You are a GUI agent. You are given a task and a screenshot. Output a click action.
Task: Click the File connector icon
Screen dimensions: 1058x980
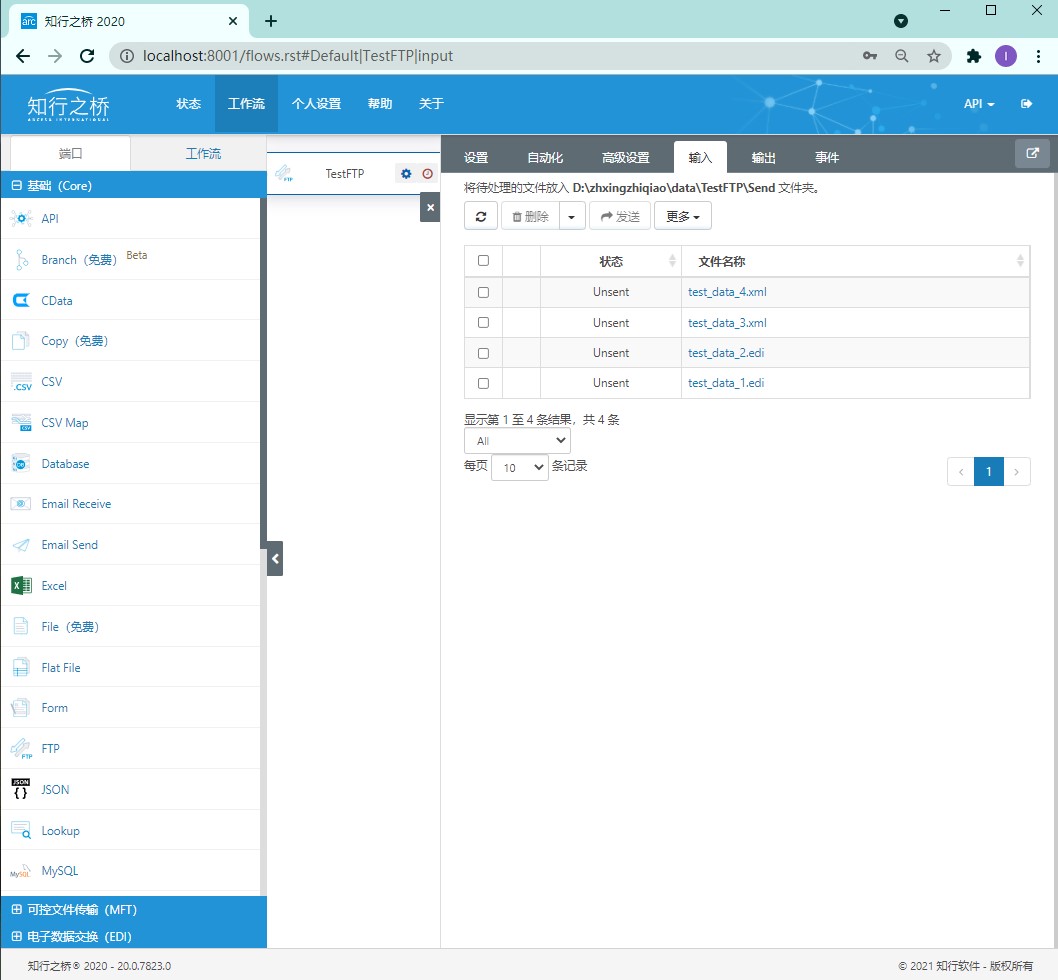(x=21, y=627)
